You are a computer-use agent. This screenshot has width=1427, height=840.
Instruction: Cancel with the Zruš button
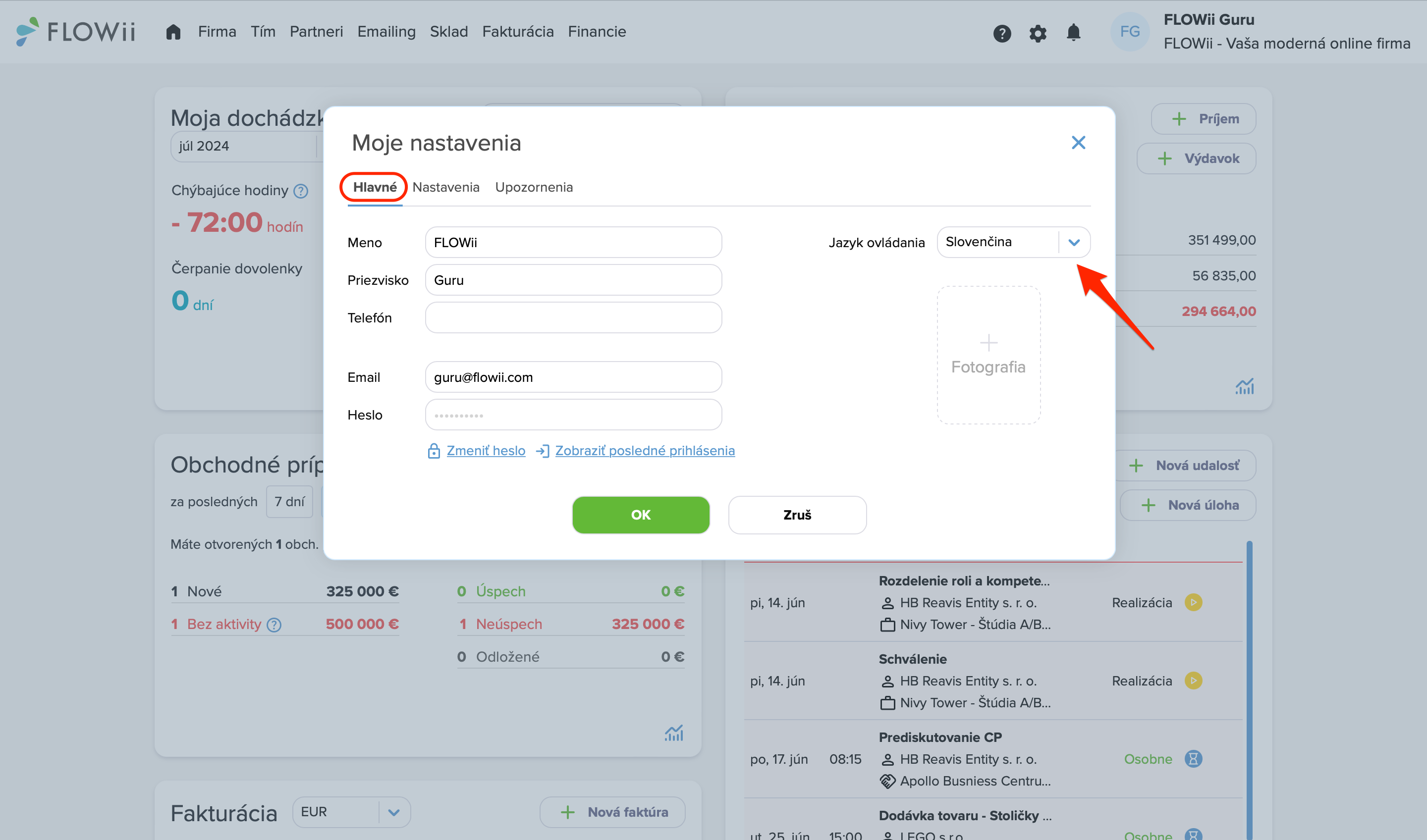(797, 515)
